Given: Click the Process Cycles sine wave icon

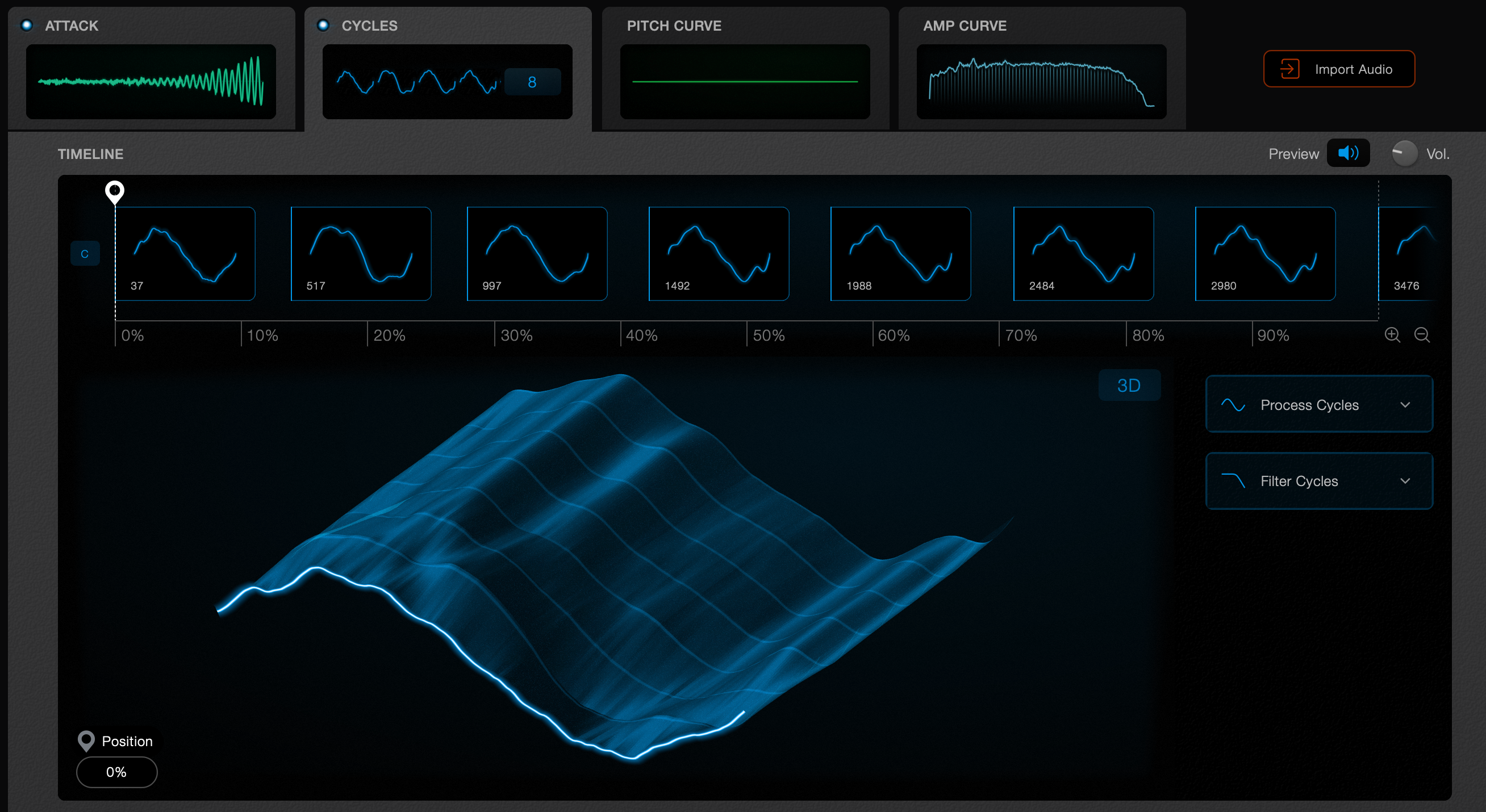Looking at the screenshot, I should click(1233, 405).
